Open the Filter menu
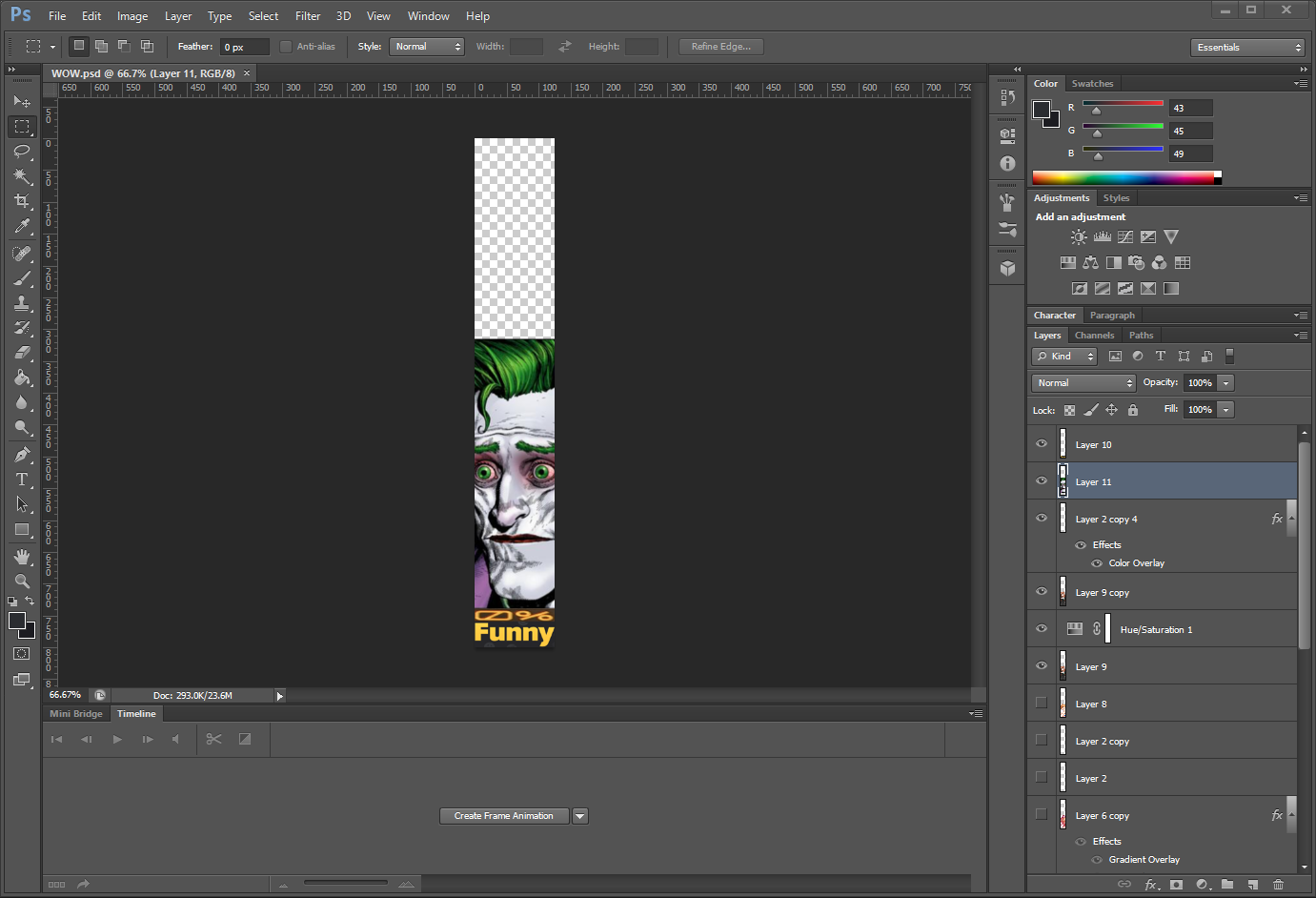The image size is (1316, 898). click(308, 16)
